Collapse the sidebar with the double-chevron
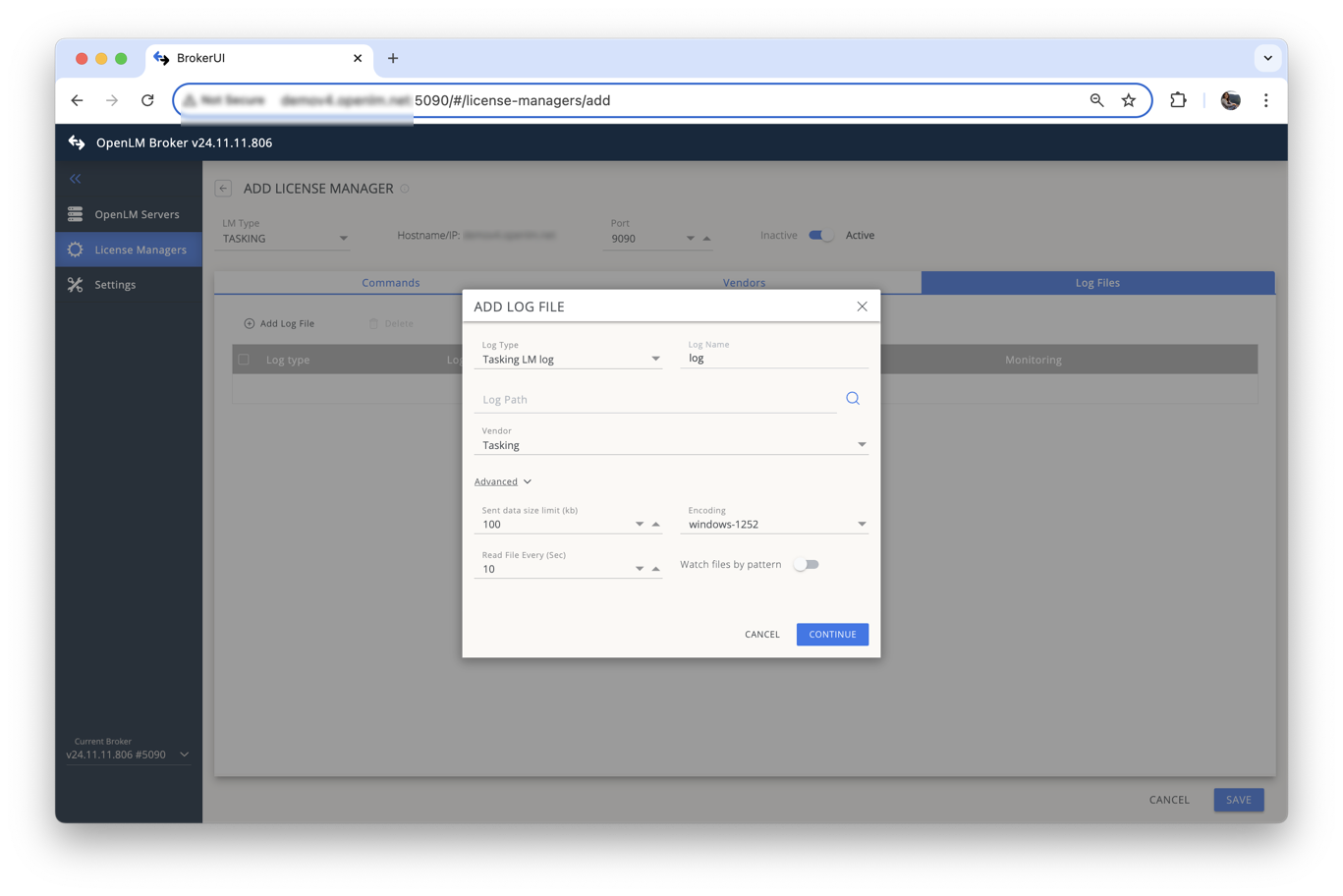Viewport: 1343px width, 896px height. (75, 179)
